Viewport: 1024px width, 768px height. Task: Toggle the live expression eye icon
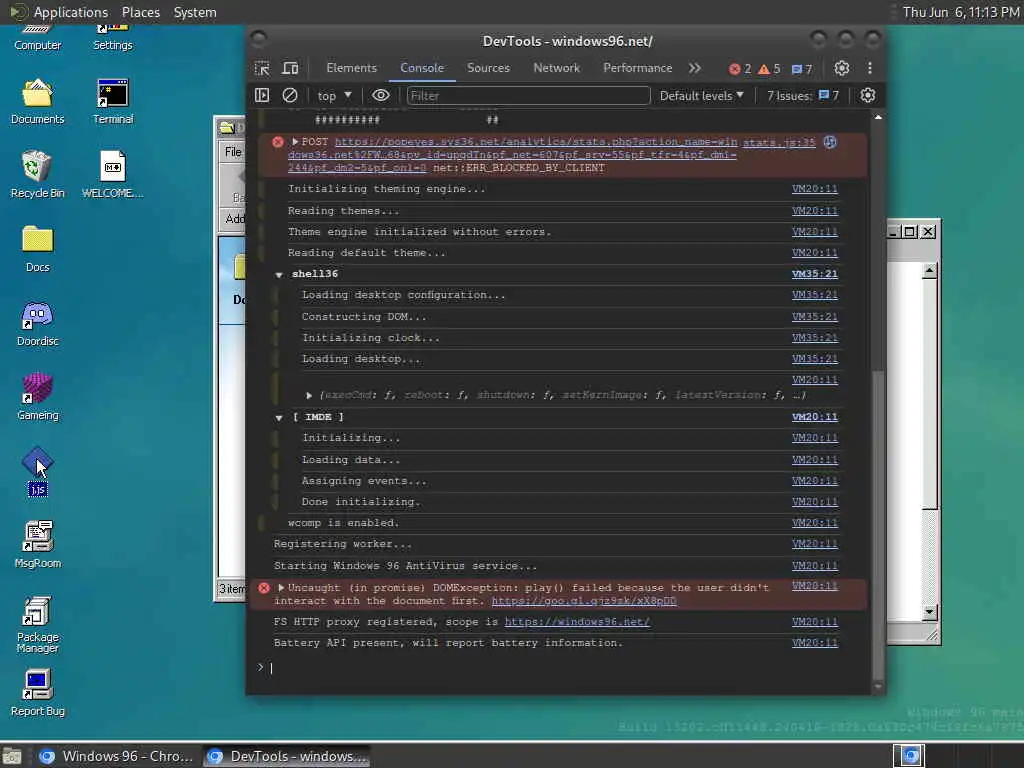pyautogui.click(x=381, y=95)
